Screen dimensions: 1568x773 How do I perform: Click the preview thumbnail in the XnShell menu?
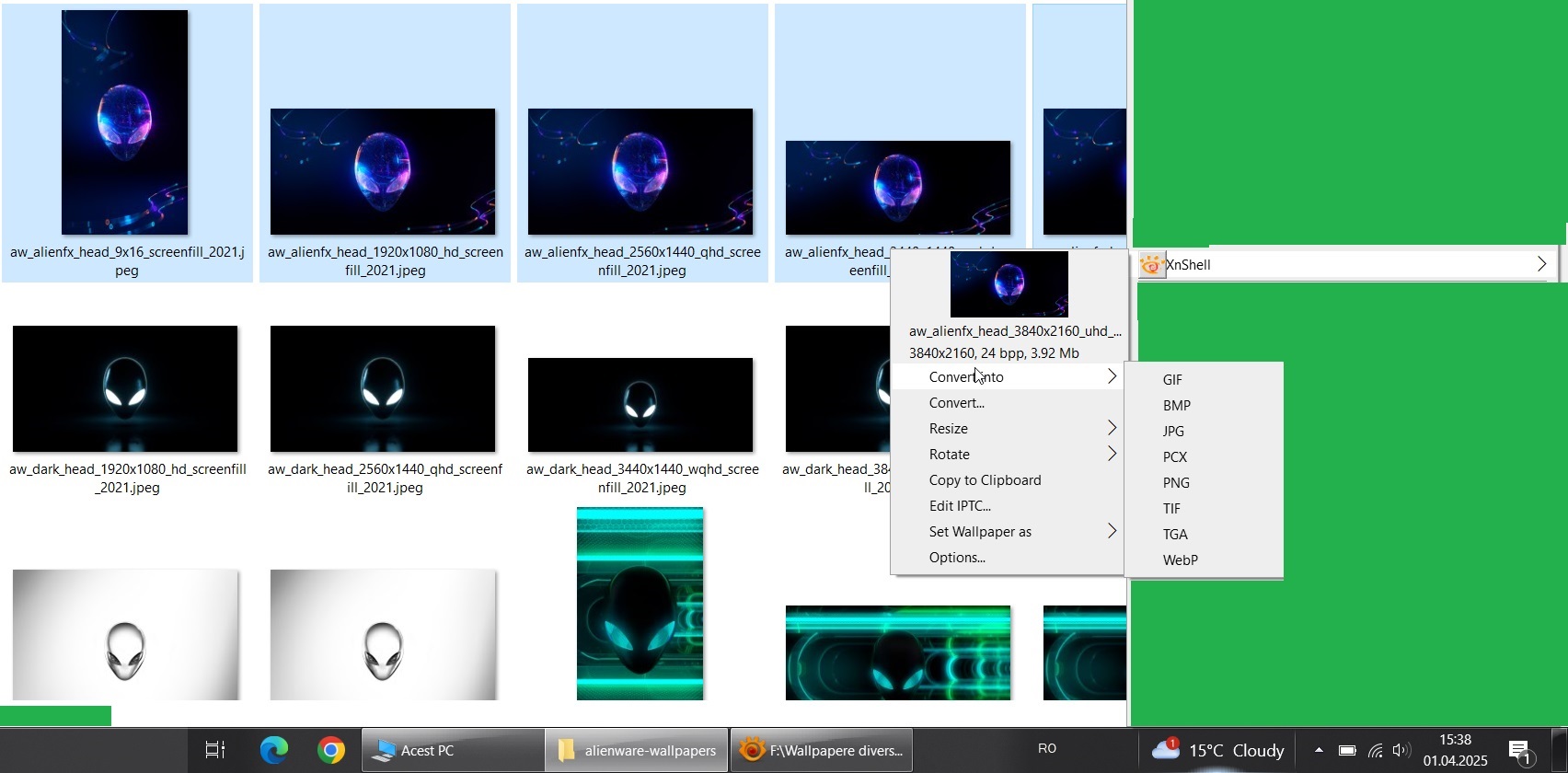tap(1009, 284)
